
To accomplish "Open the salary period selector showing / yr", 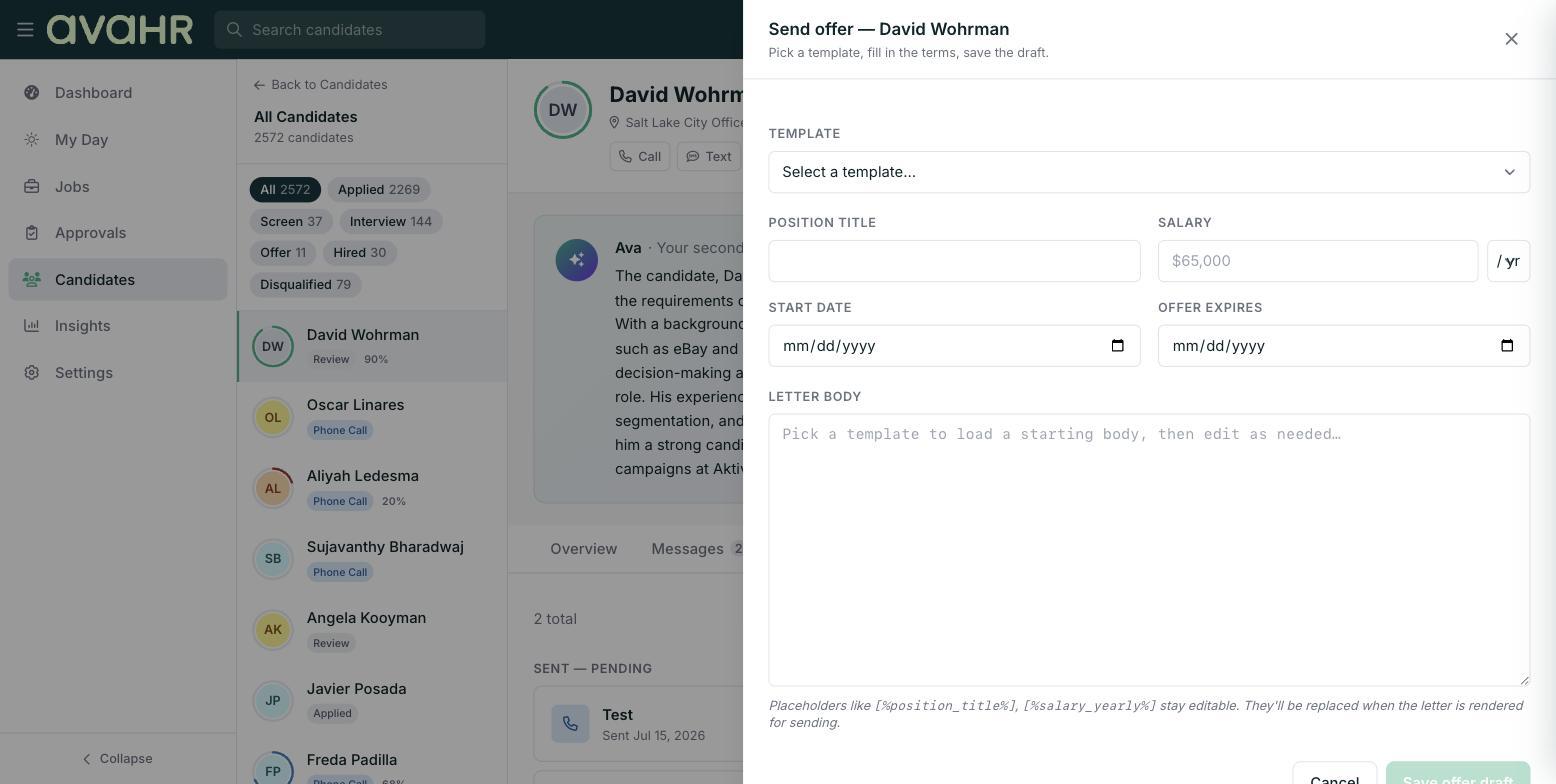I will pos(1508,261).
